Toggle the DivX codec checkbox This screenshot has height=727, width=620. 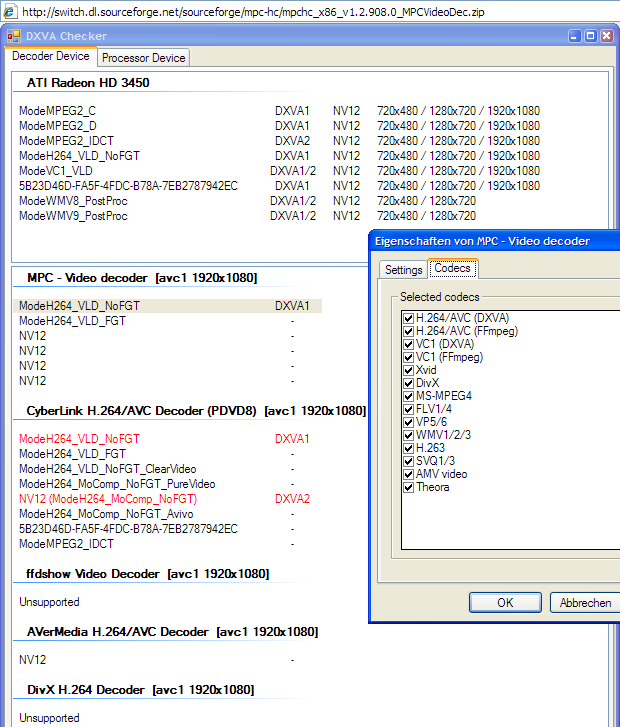(408, 383)
